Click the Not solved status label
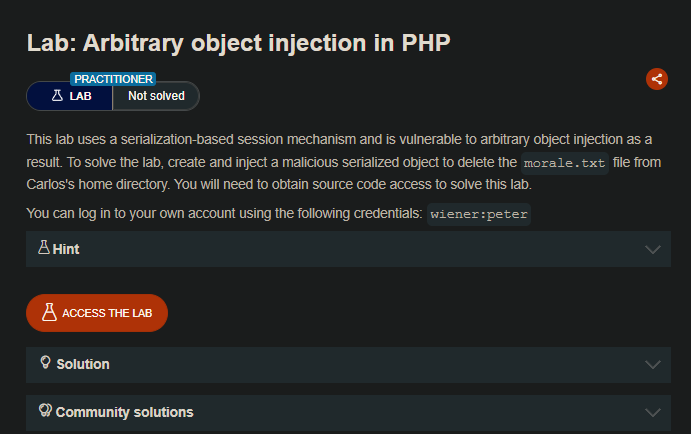691x434 pixels. [155, 96]
